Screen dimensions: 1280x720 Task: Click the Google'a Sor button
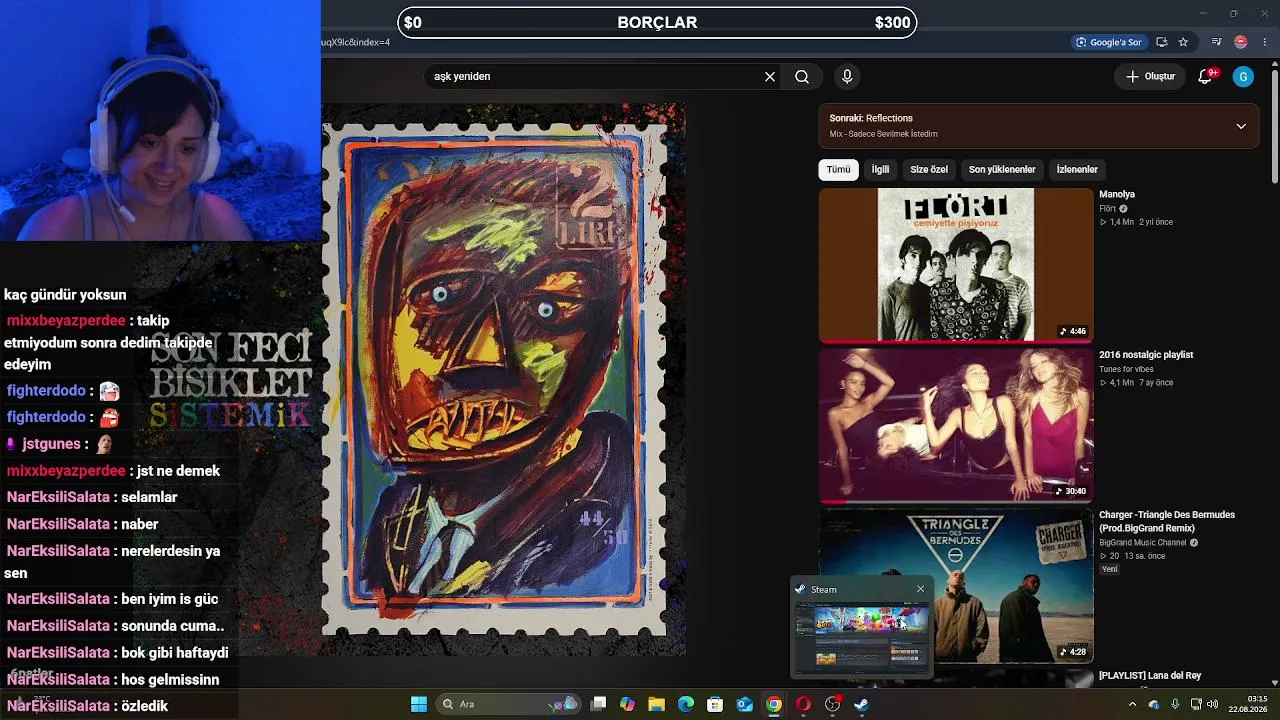(1108, 42)
